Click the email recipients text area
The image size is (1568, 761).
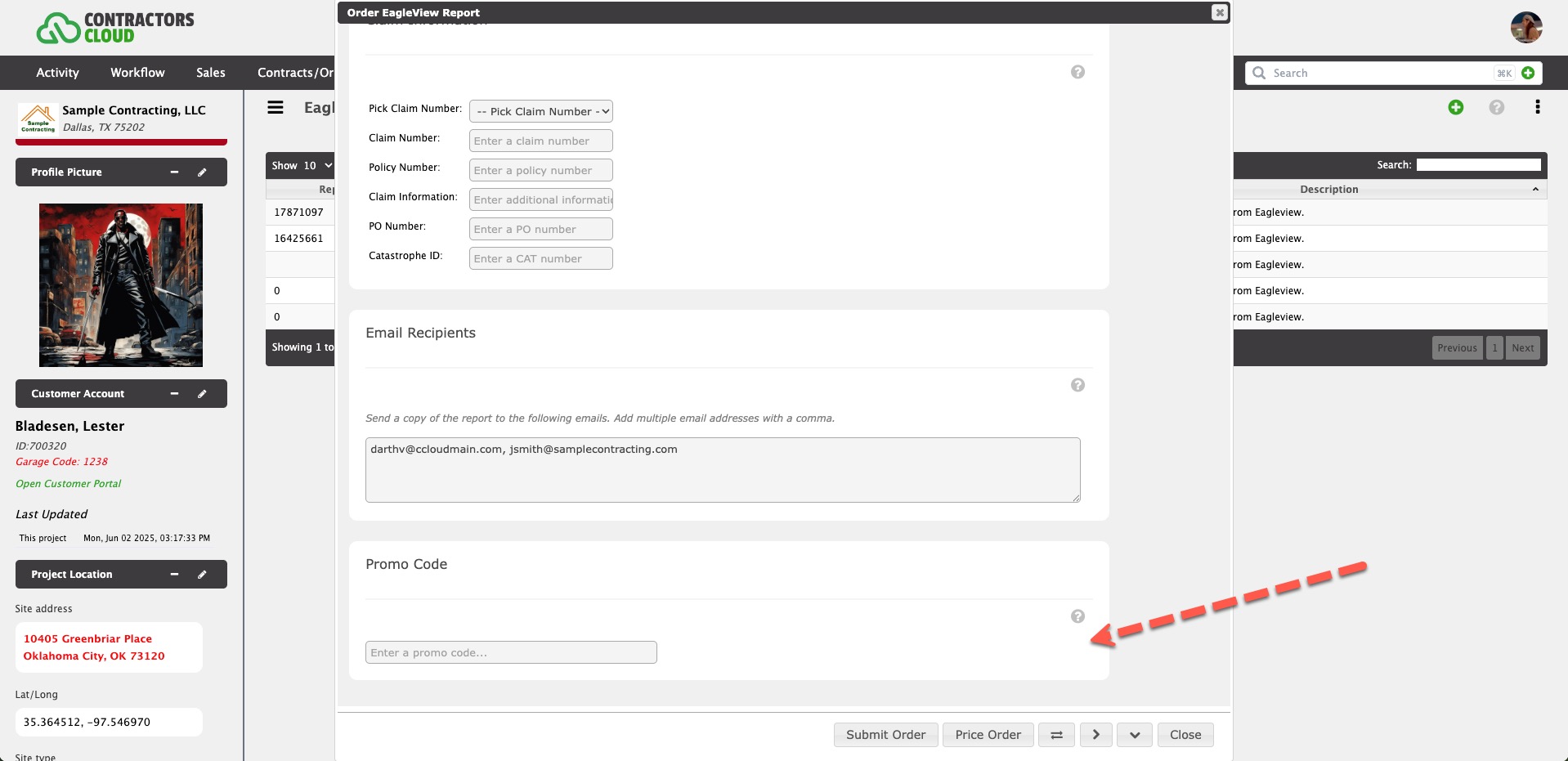click(723, 470)
